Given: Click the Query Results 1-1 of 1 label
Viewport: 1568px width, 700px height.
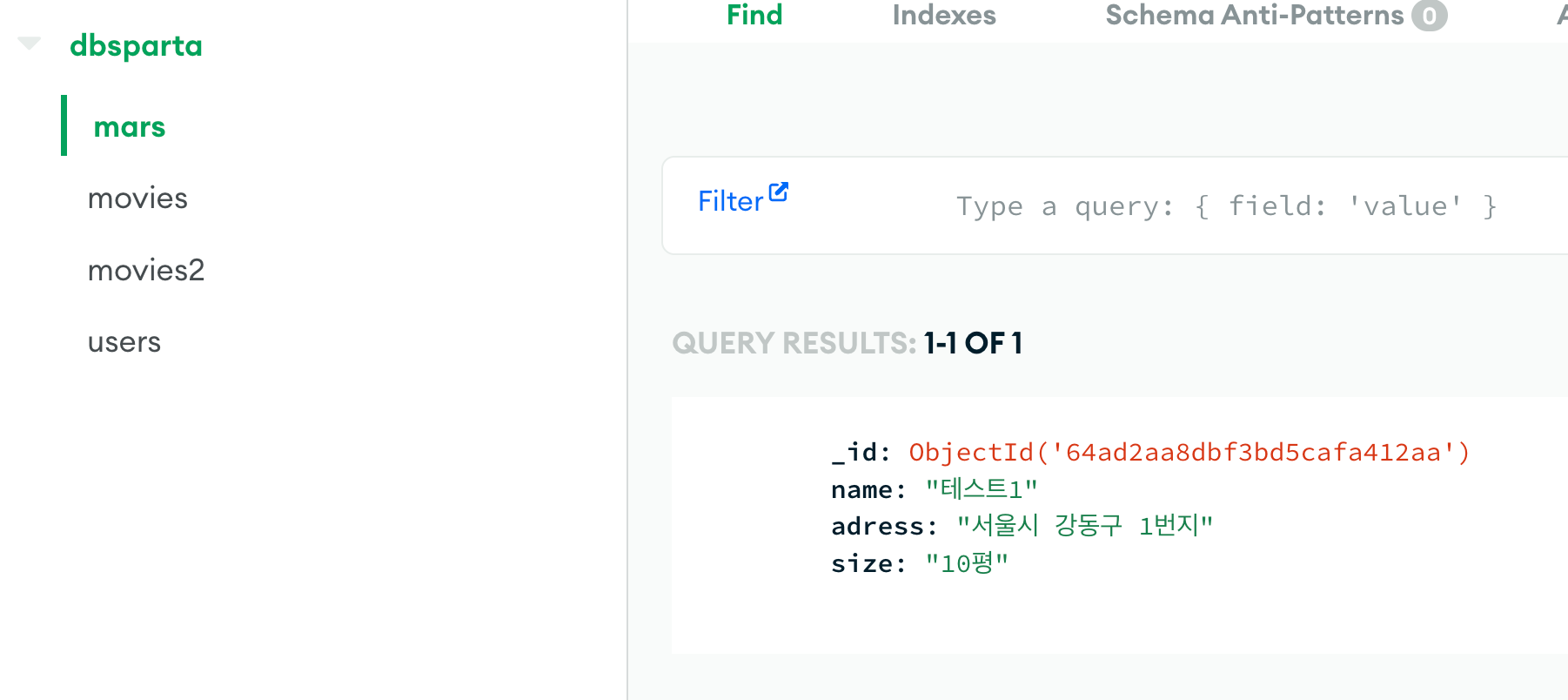Looking at the screenshot, I should (848, 343).
